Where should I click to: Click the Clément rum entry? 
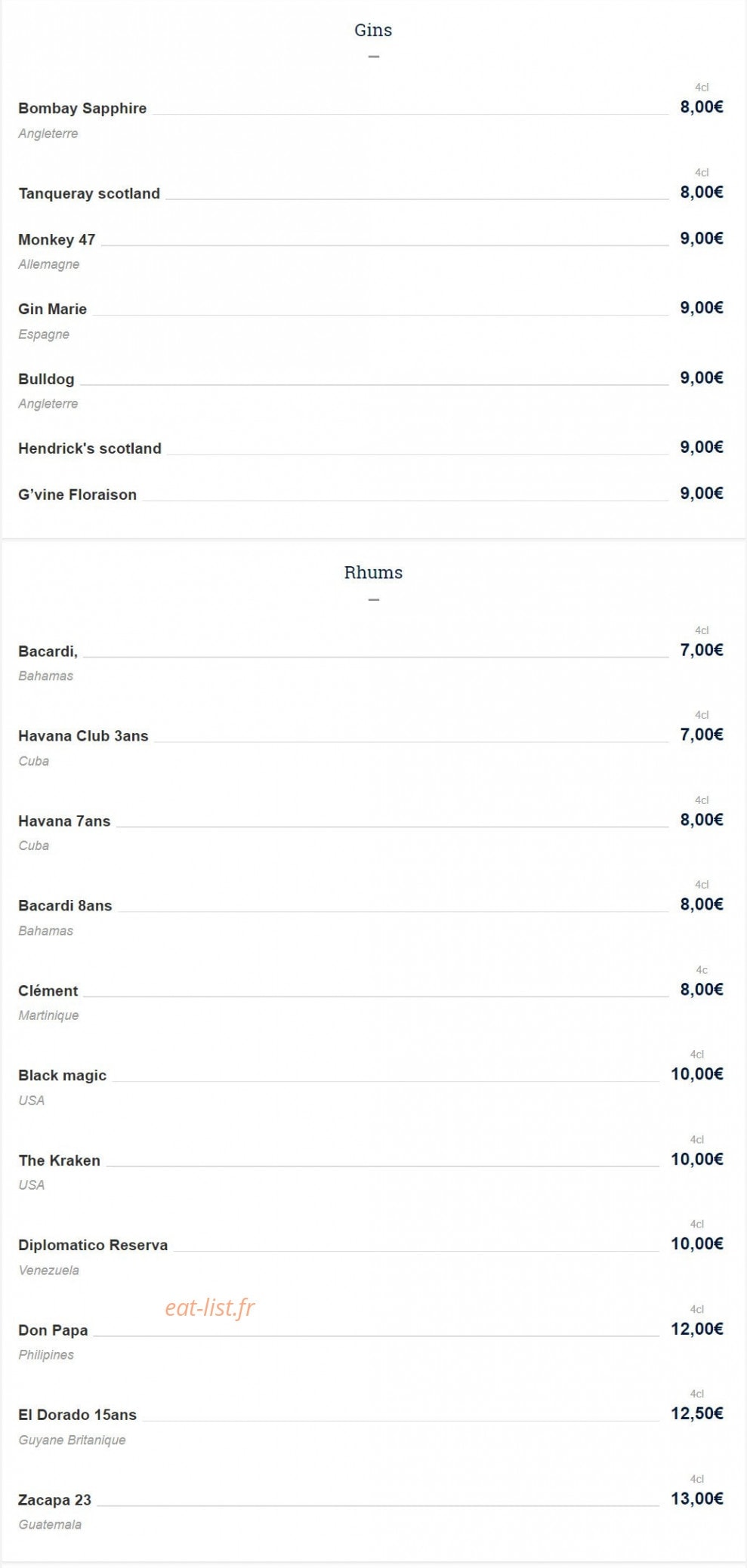click(x=48, y=990)
